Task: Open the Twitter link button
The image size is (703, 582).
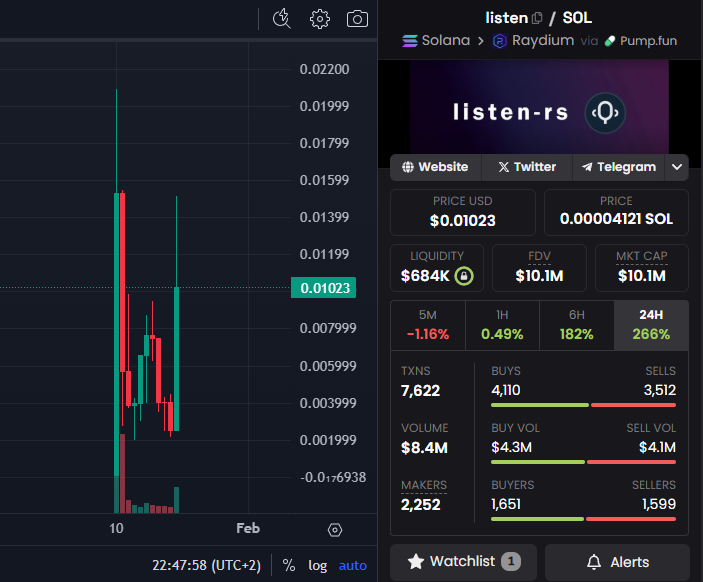Action: click(x=527, y=167)
